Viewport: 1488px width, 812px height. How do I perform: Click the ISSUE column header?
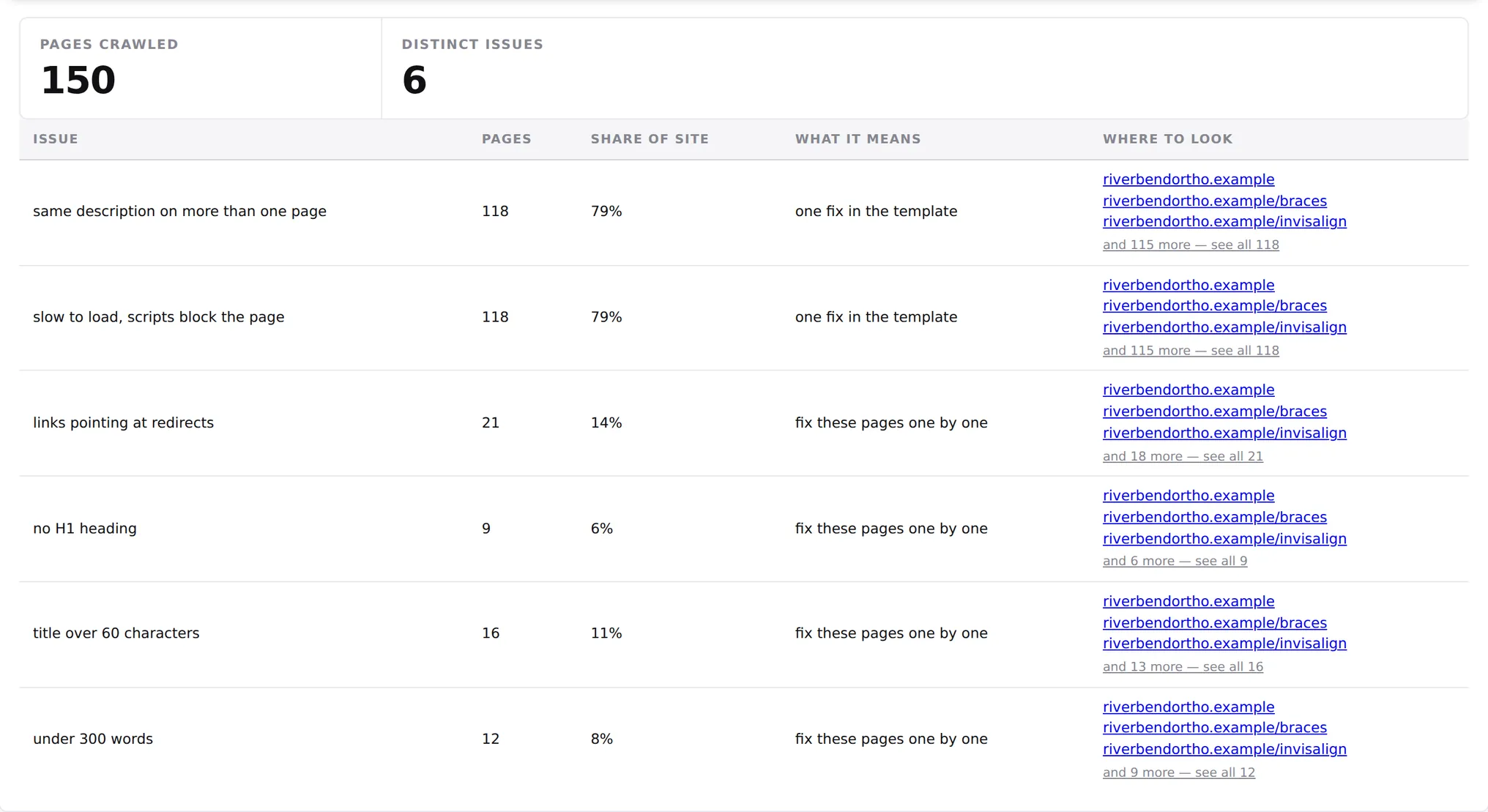55,139
